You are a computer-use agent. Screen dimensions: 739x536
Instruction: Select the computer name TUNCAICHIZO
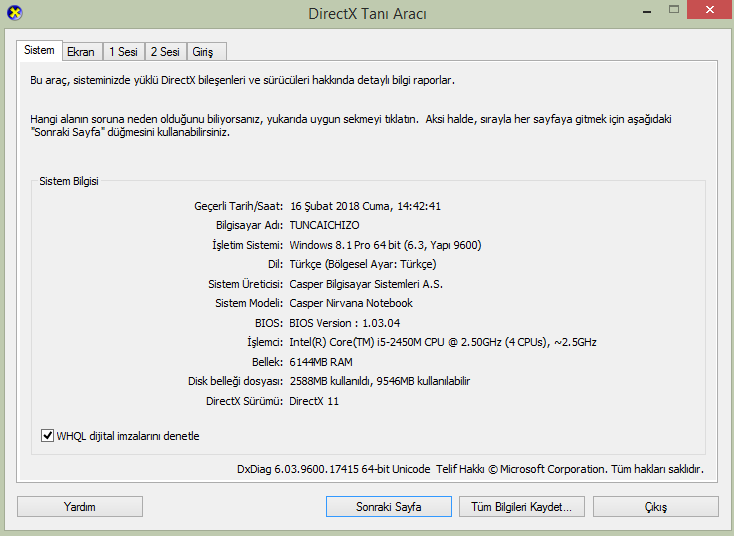pos(324,225)
